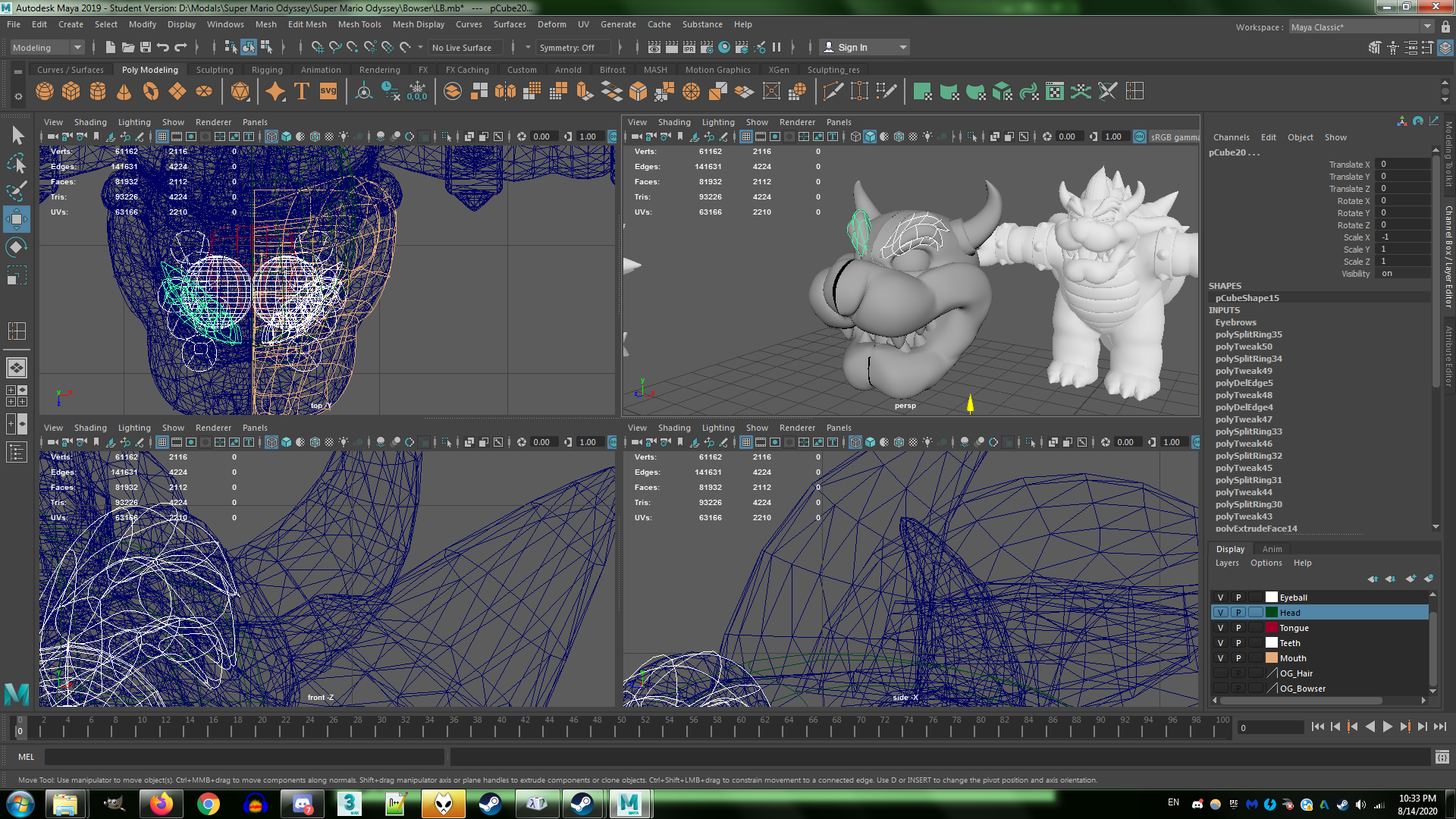Click the planar UV mapping green icon

(922, 92)
